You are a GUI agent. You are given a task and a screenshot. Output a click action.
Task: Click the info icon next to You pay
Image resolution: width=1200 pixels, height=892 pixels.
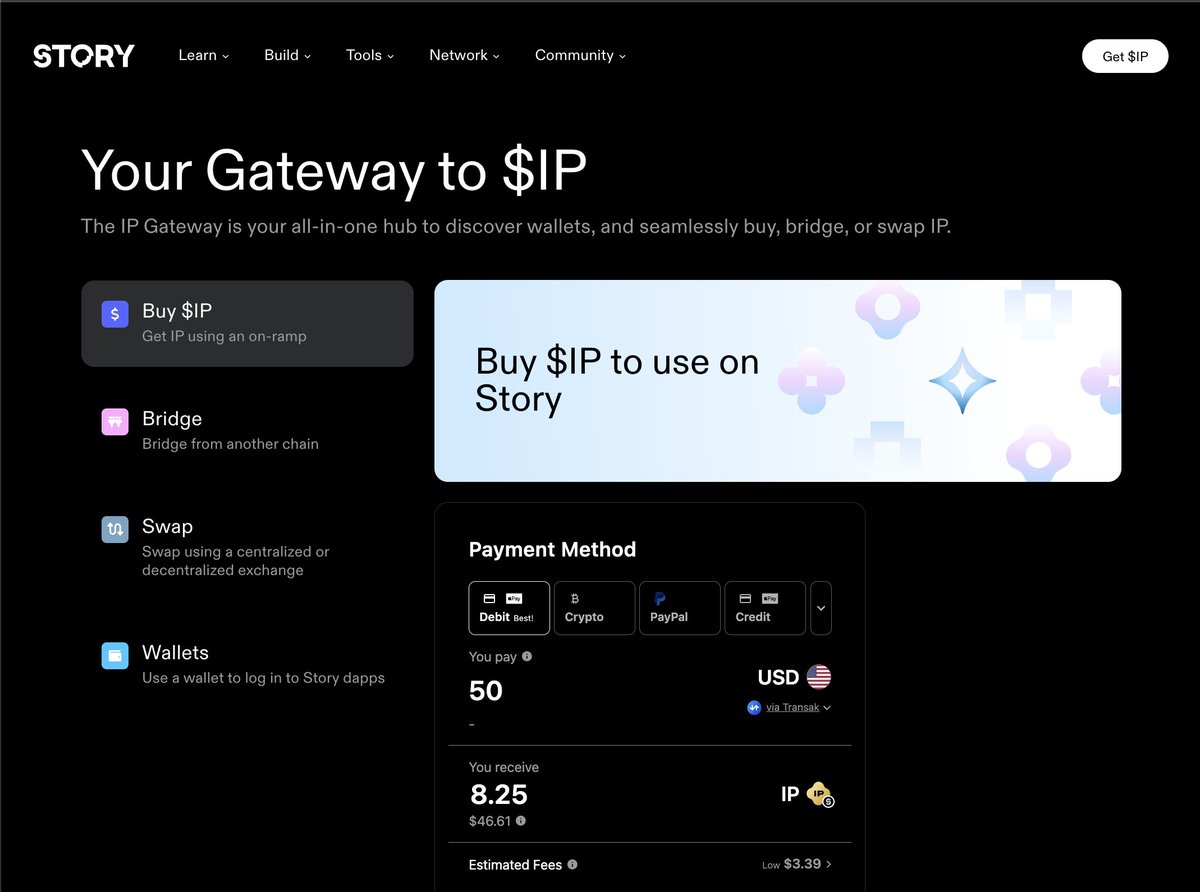(x=527, y=657)
